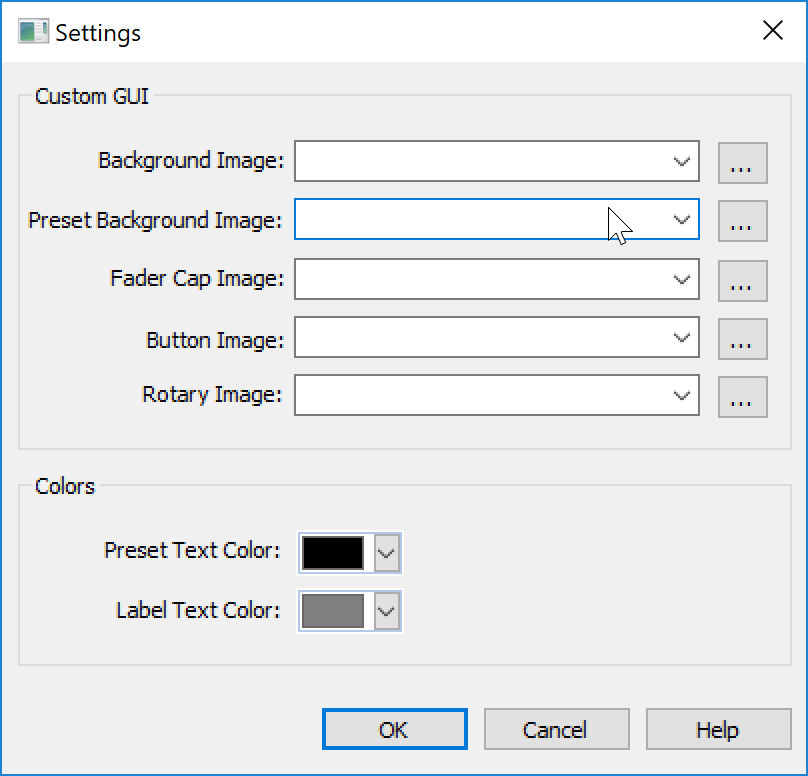Image resolution: width=808 pixels, height=776 pixels.
Task: Confirm settings with the OK button
Action: click(394, 729)
